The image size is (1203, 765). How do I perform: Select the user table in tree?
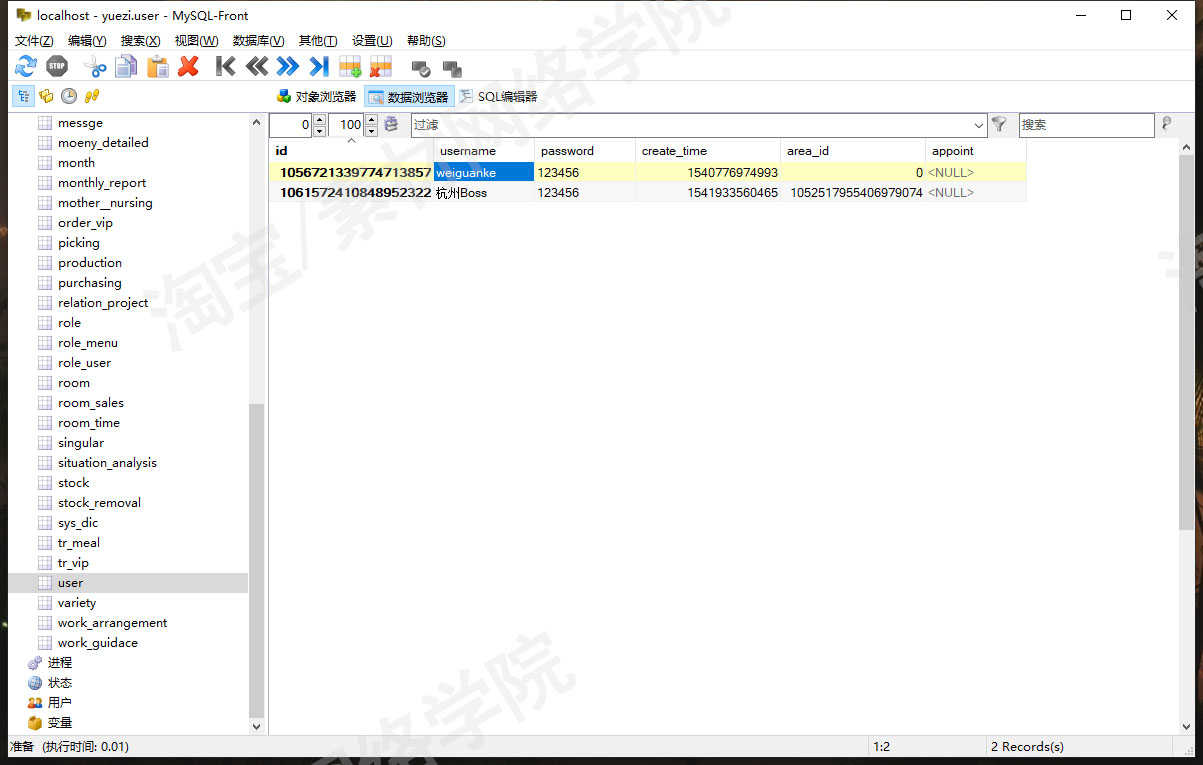click(70, 583)
